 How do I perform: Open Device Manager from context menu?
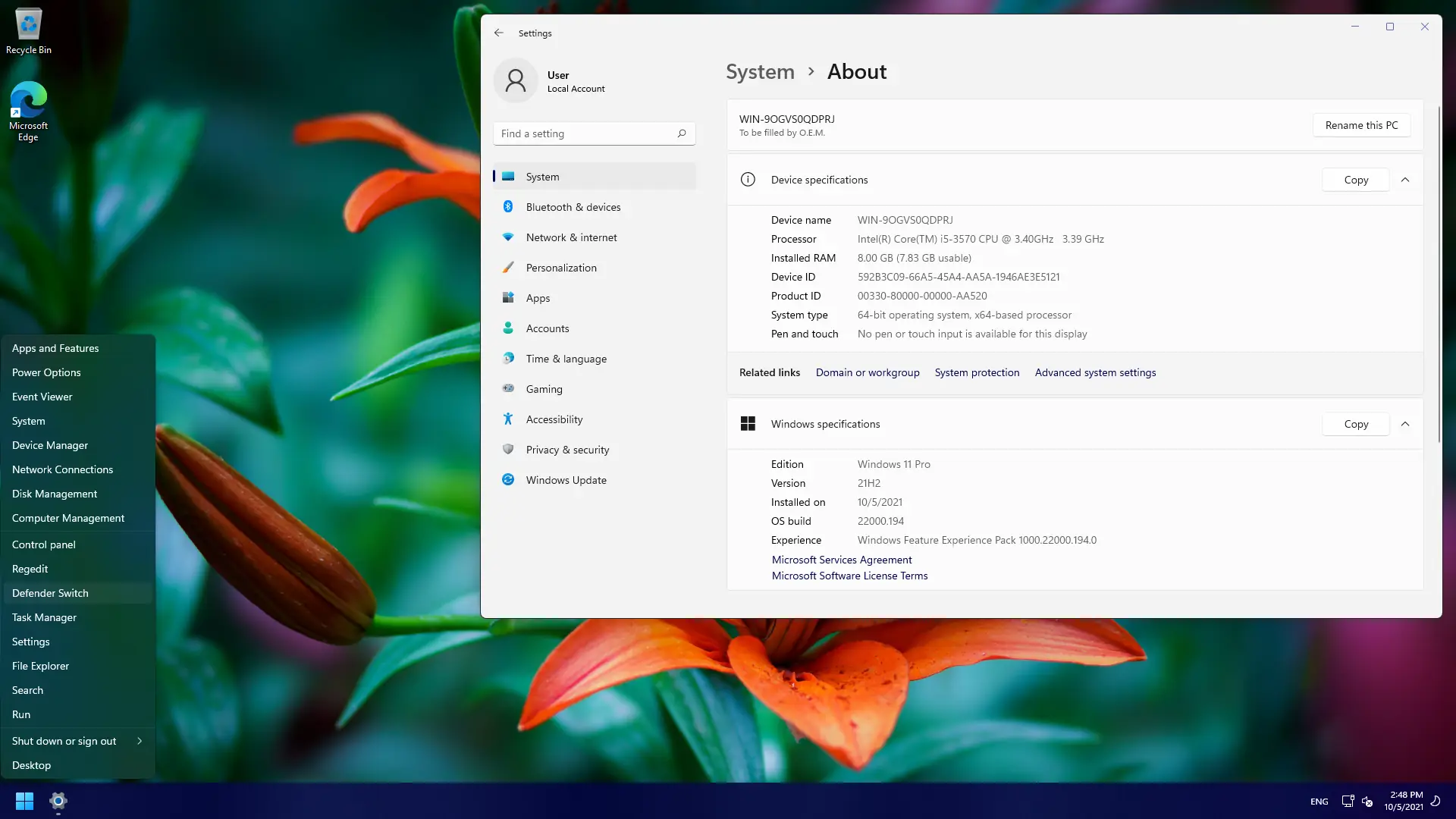(50, 445)
